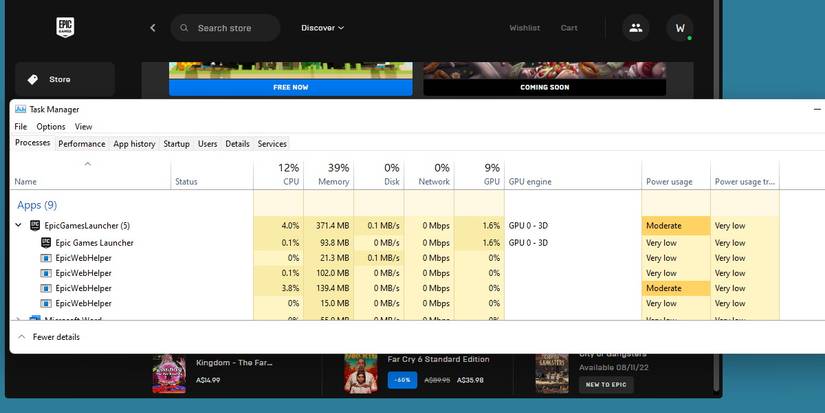
Task: Sort by the GPU column header
Action: tap(479, 175)
